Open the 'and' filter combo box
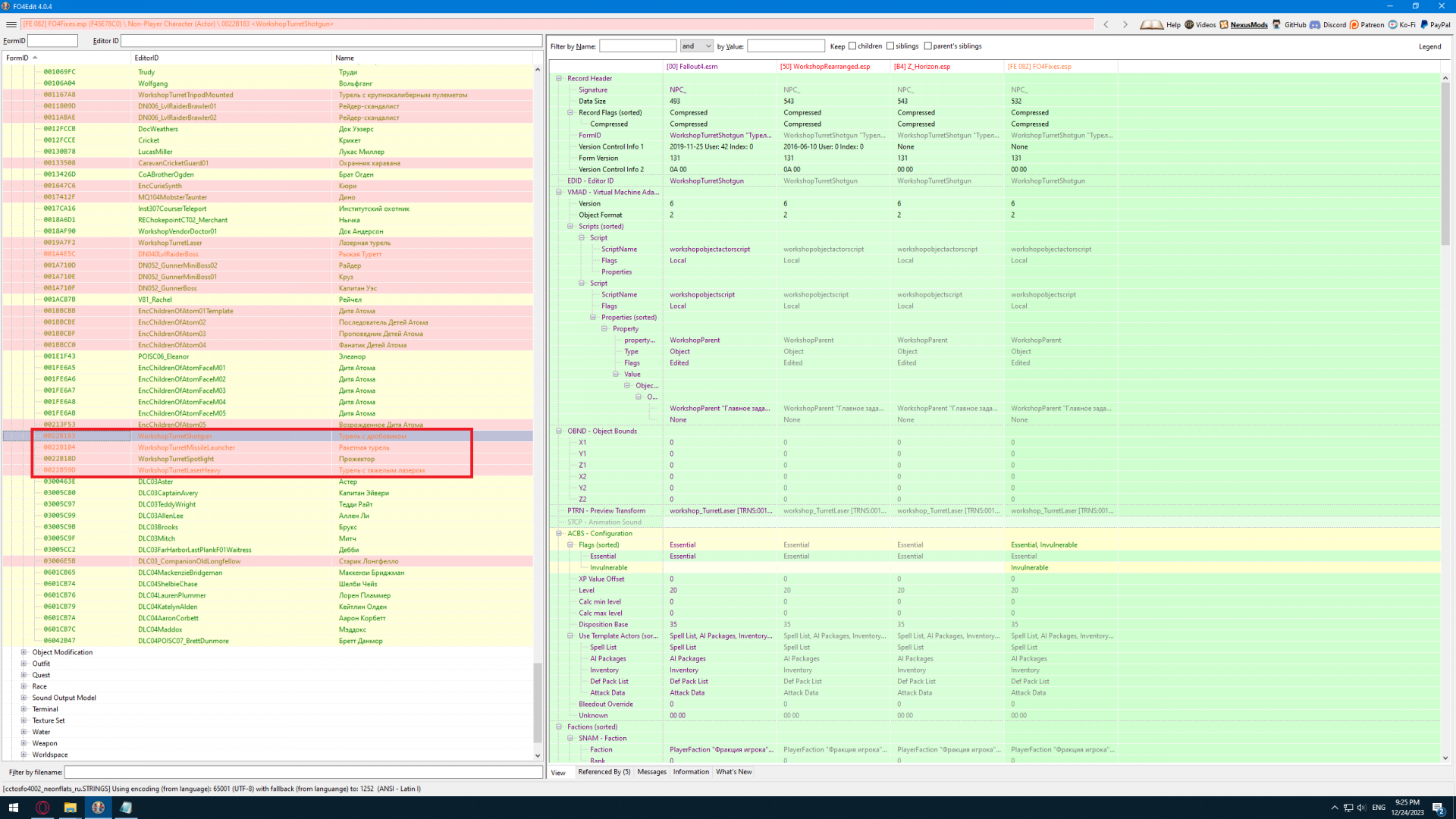This screenshot has height=819, width=1456. [696, 46]
